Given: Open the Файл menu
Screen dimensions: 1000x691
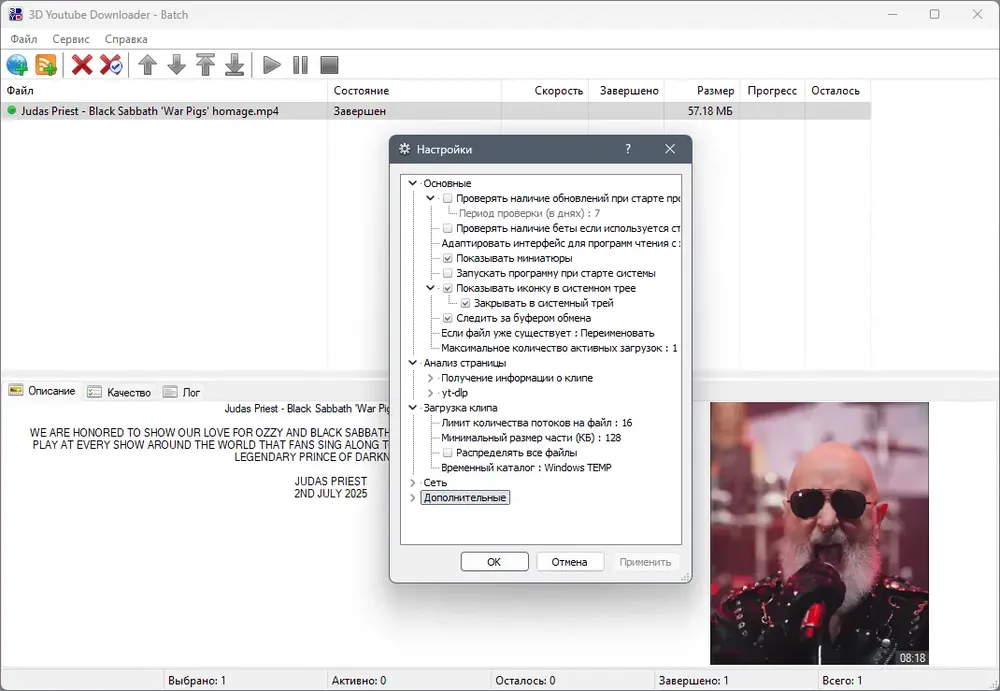Looking at the screenshot, I should click(x=24, y=39).
